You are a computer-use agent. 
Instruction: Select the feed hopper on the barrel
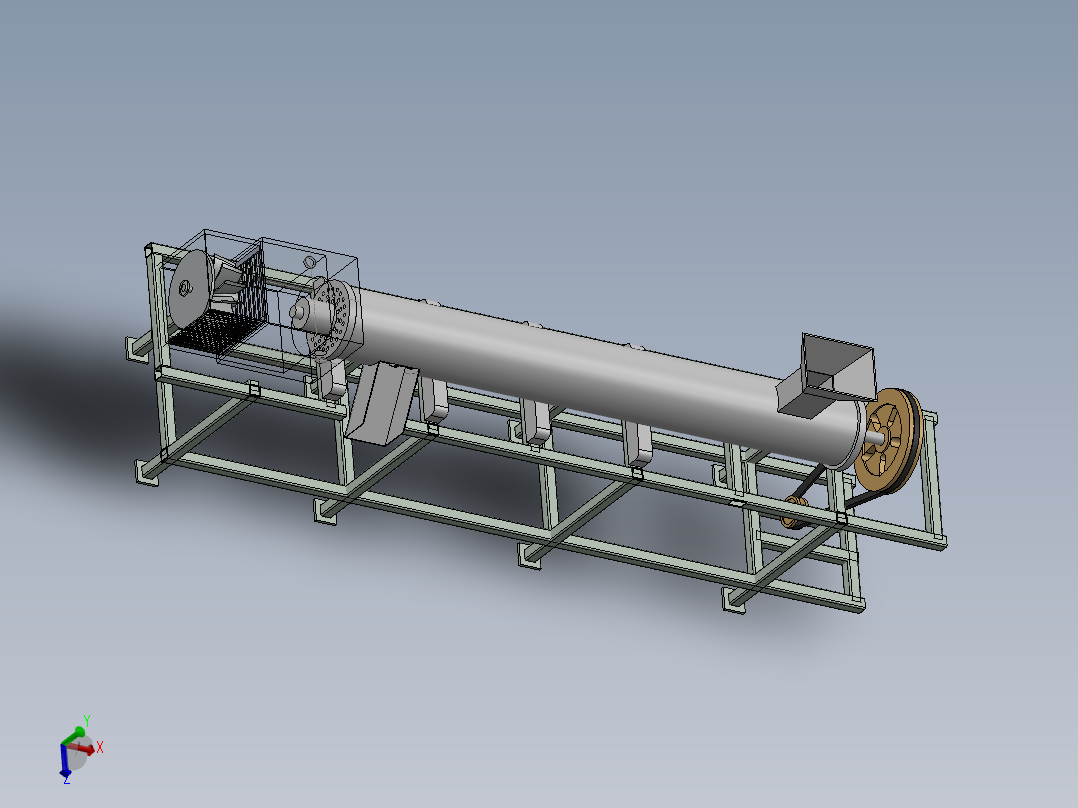click(826, 375)
